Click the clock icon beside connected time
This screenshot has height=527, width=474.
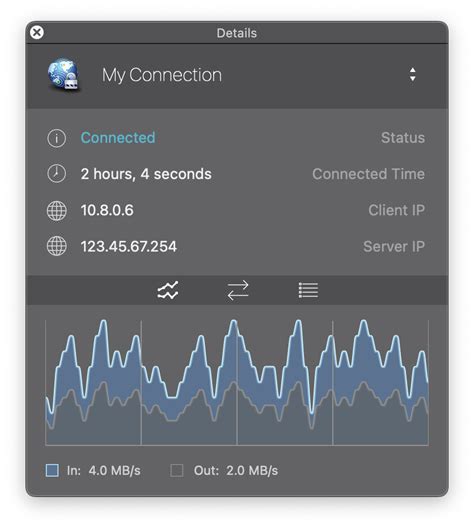pyautogui.click(x=56, y=174)
